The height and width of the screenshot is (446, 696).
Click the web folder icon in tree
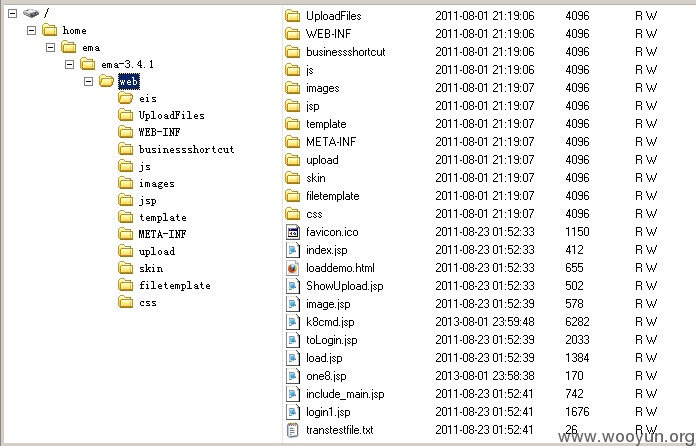[x=107, y=81]
